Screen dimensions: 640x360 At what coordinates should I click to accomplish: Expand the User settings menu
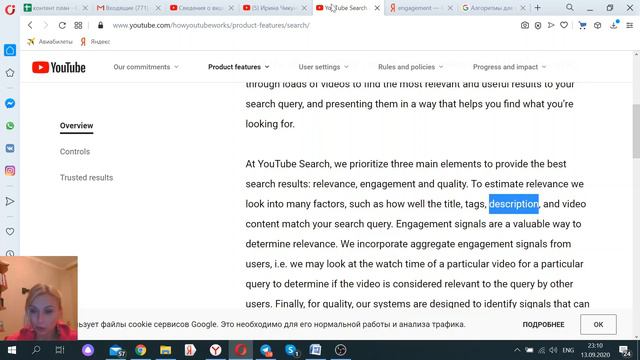point(323,67)
